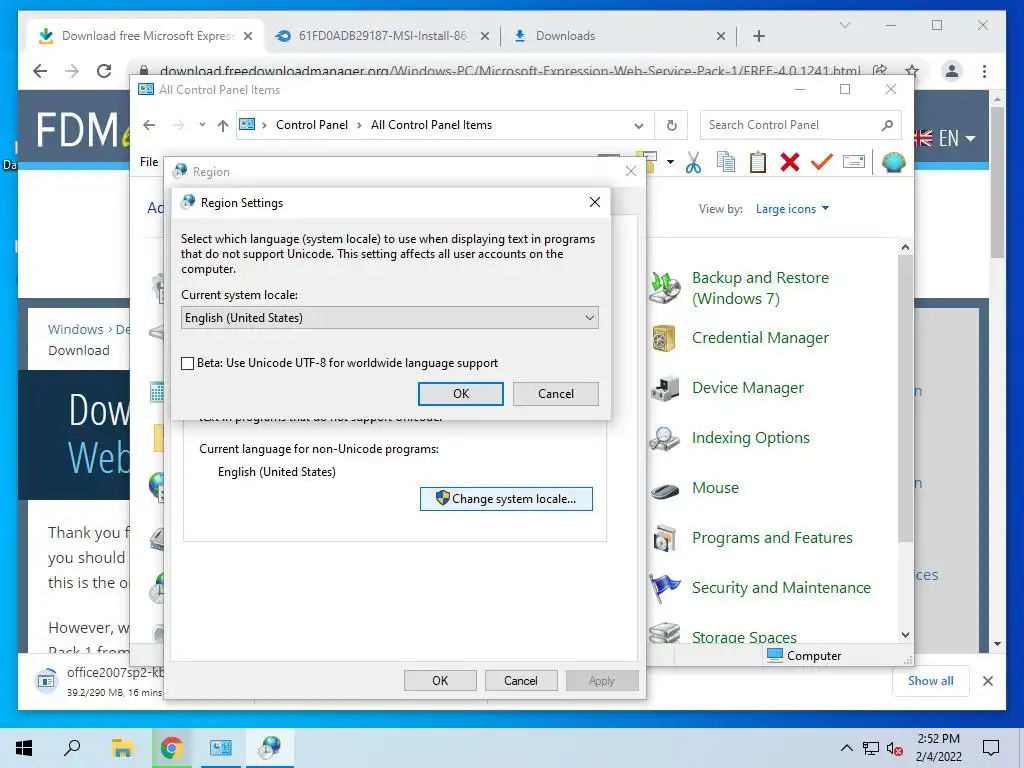
Task: Expand Control Panel address bar history dropdown
Action: tap(639, 125)
